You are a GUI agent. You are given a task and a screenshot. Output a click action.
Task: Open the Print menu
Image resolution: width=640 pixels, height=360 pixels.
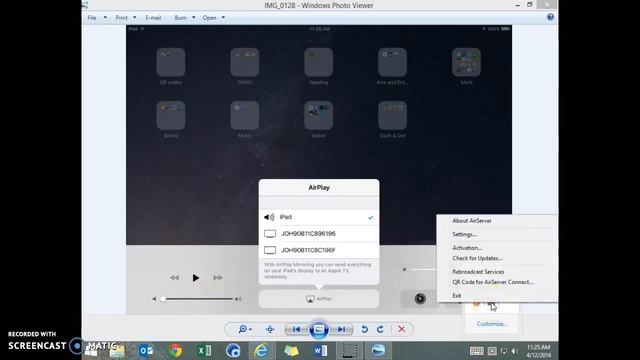[122, 18]
